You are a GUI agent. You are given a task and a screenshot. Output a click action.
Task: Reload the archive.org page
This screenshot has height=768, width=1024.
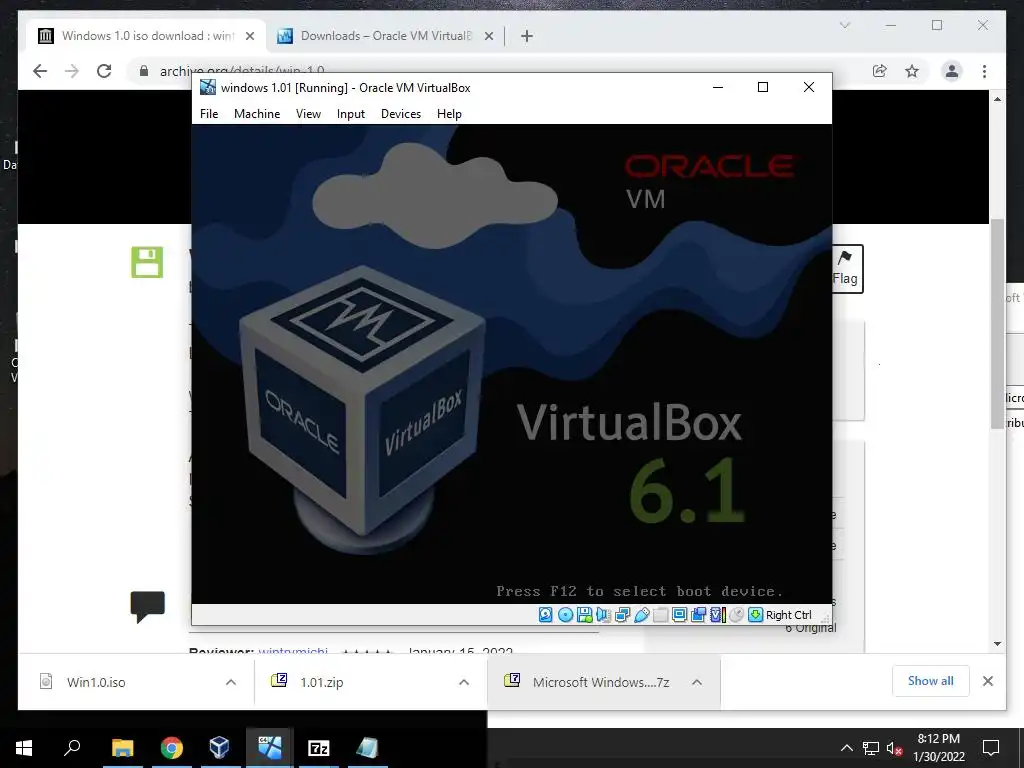click(x=104, y=71)
